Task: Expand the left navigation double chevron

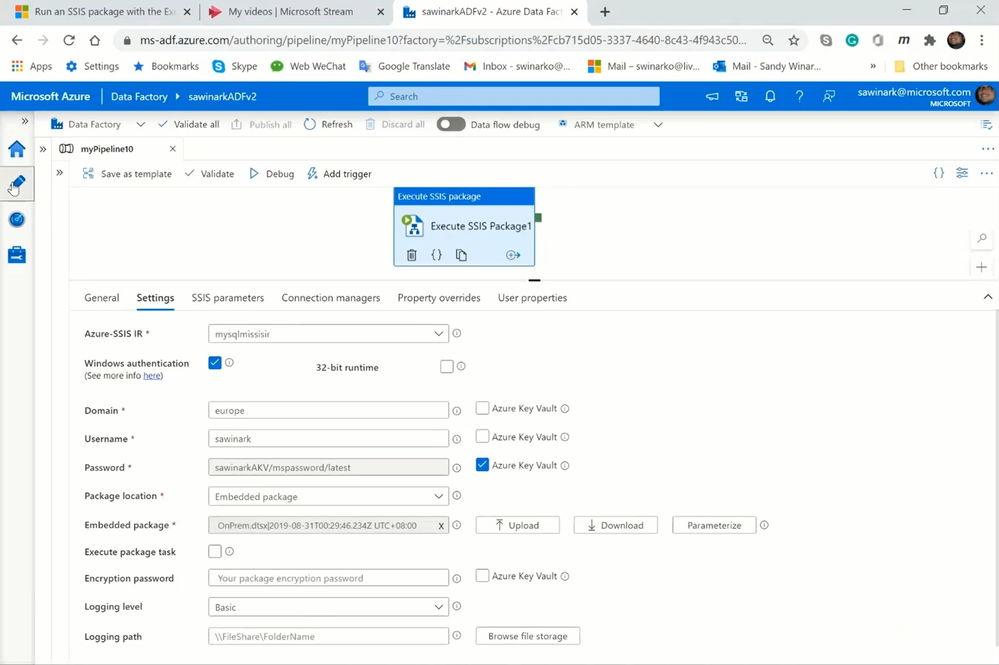Action: pos(25,121)
